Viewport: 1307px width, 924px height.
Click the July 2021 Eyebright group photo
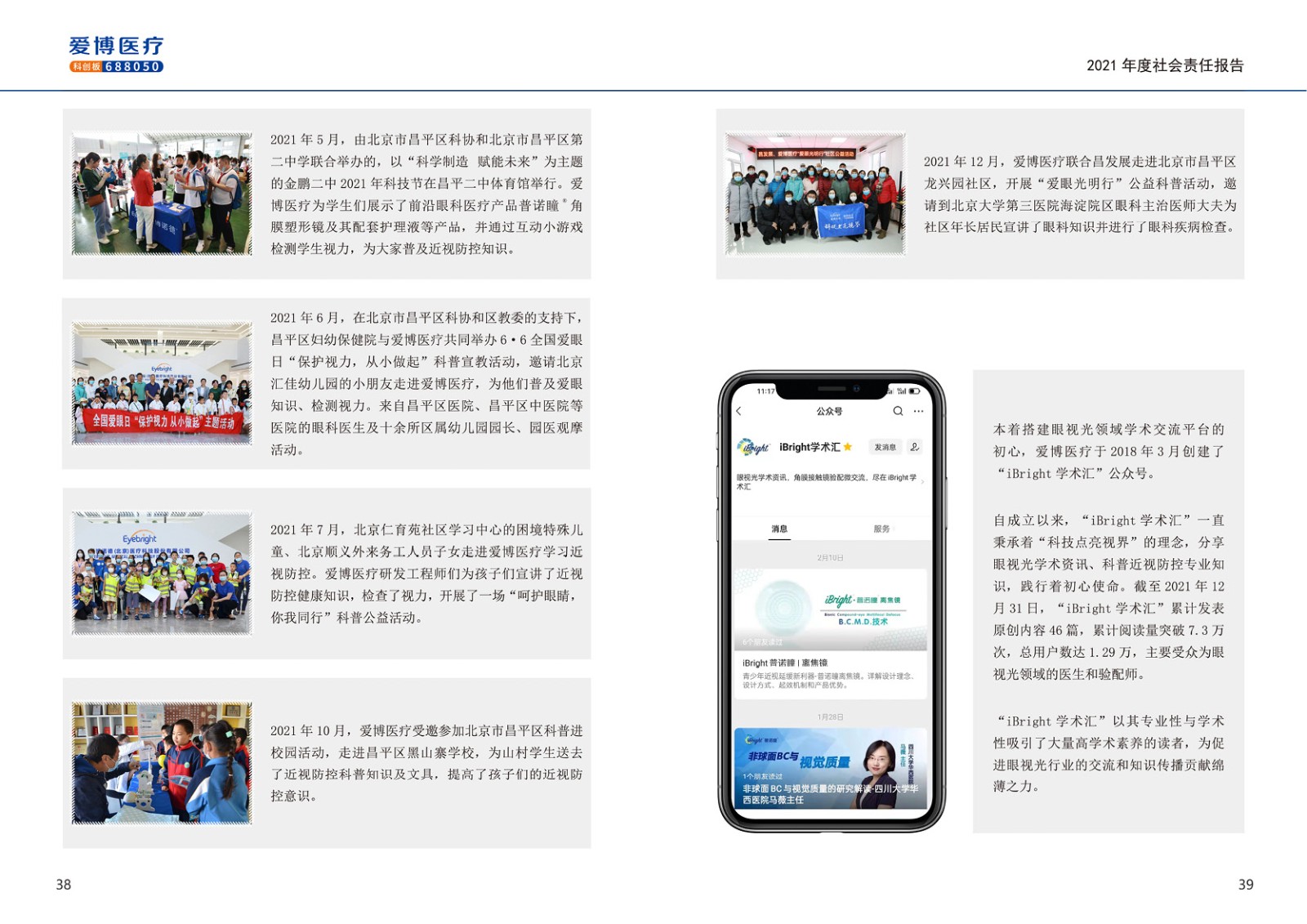point(162,574)
